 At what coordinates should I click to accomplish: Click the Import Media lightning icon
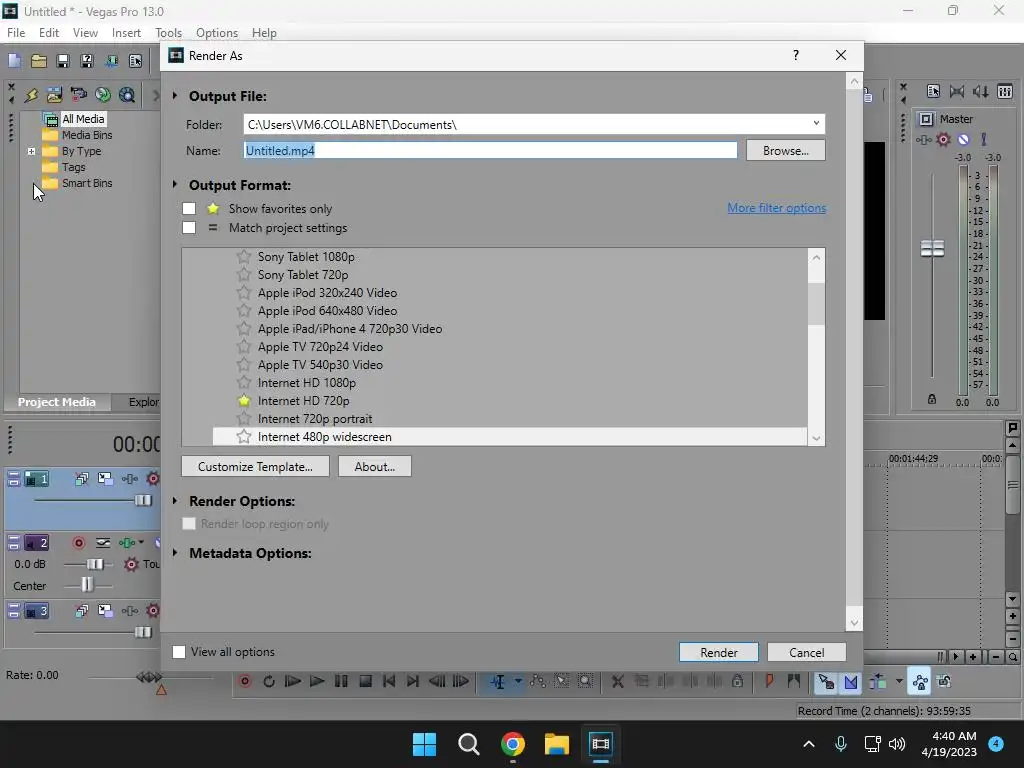(x=31, y=95)
